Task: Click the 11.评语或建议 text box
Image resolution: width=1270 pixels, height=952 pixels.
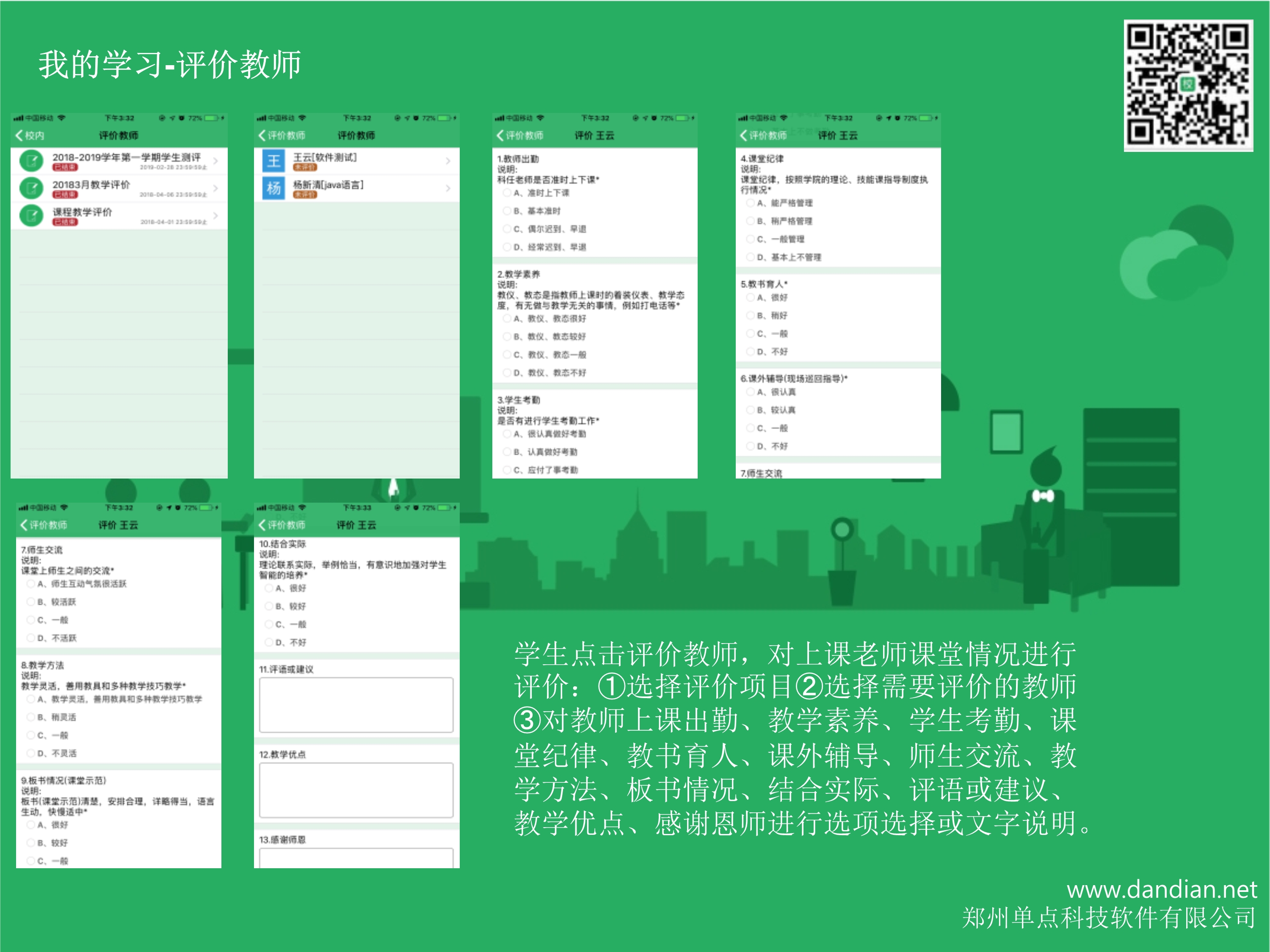Action: point(356,704)
